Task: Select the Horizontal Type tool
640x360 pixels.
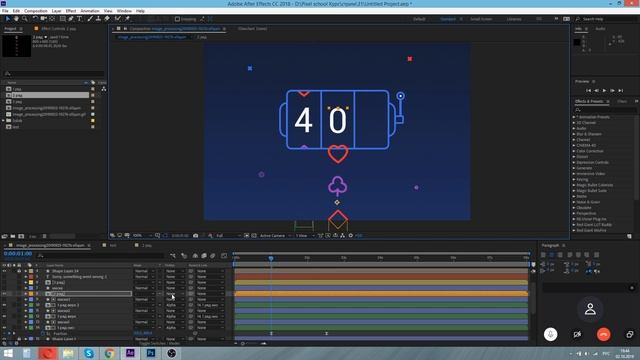Action: coord(80,19)
